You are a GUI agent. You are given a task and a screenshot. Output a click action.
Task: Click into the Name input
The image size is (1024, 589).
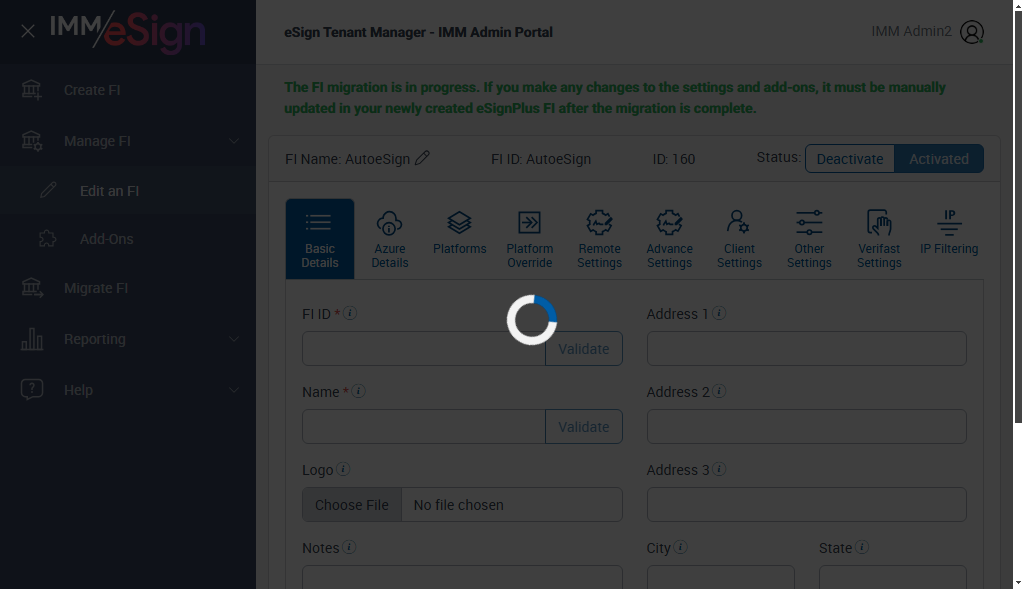(424, 426)
